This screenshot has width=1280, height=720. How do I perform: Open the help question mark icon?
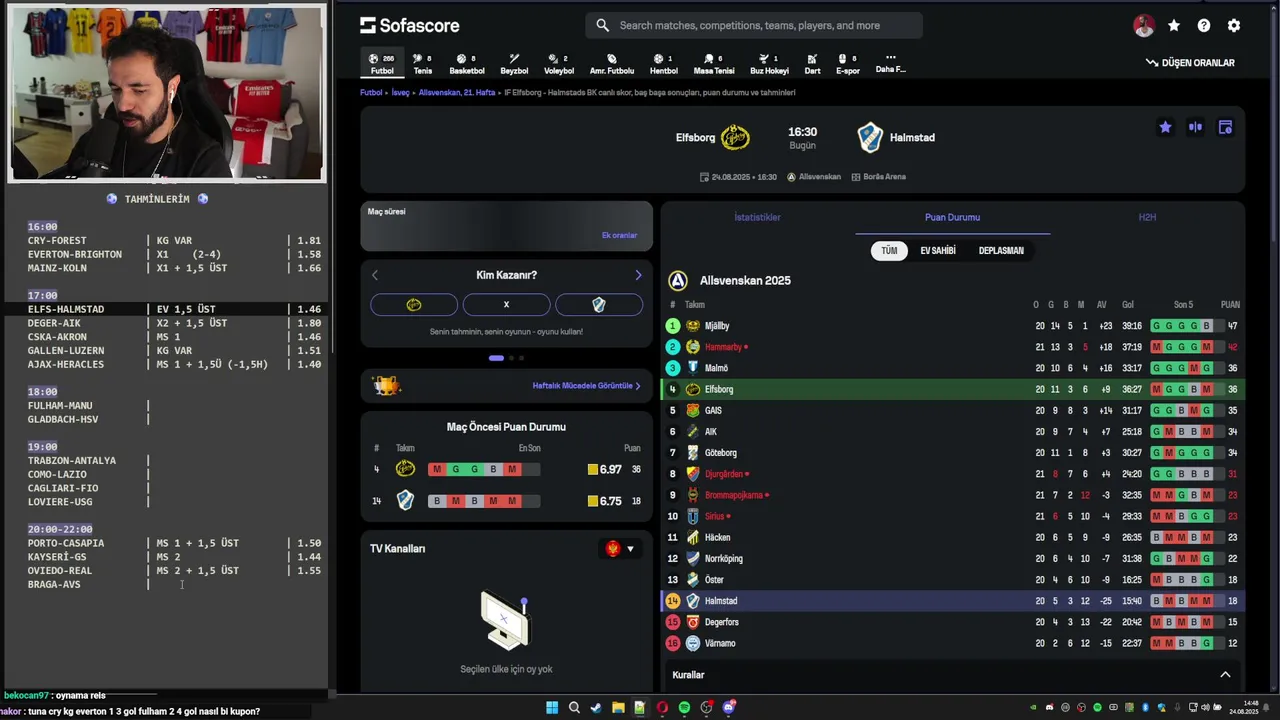click(x=1204, y=26)
